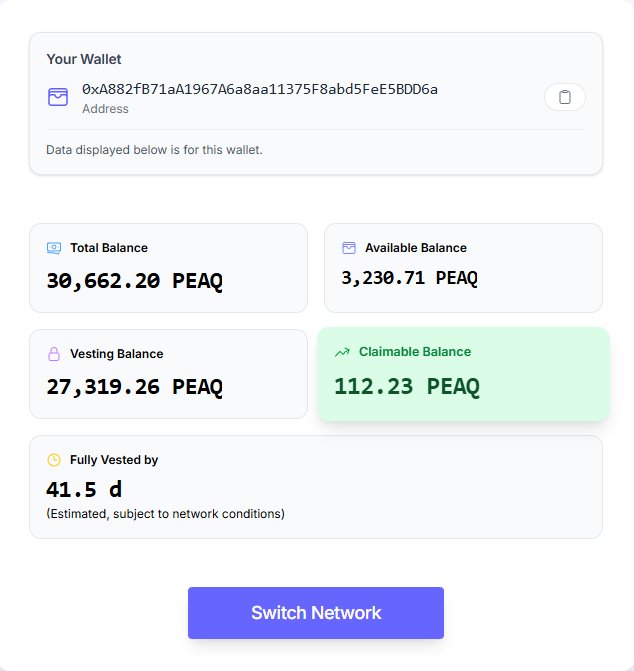634x671 pixels.
Task: Click the Vesting Balance label
Action: pyautogui.click(x=116, y=354)
